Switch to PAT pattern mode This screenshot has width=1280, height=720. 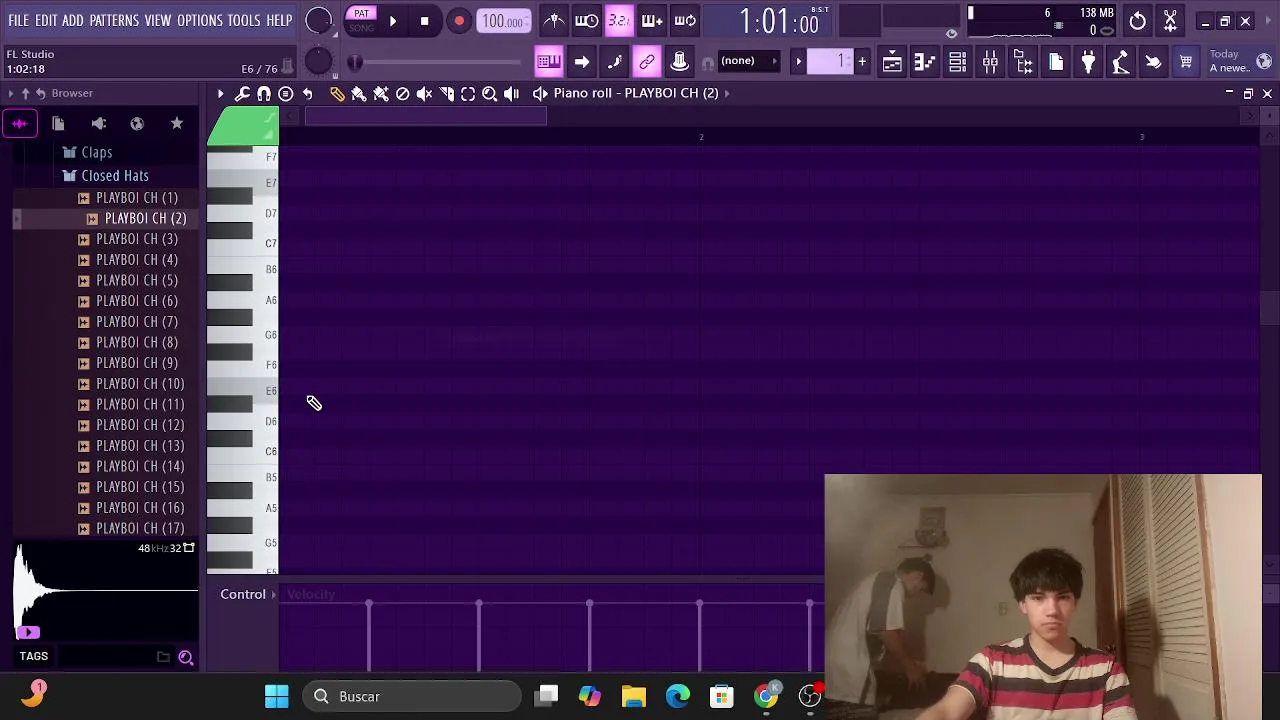click(361, 13)
